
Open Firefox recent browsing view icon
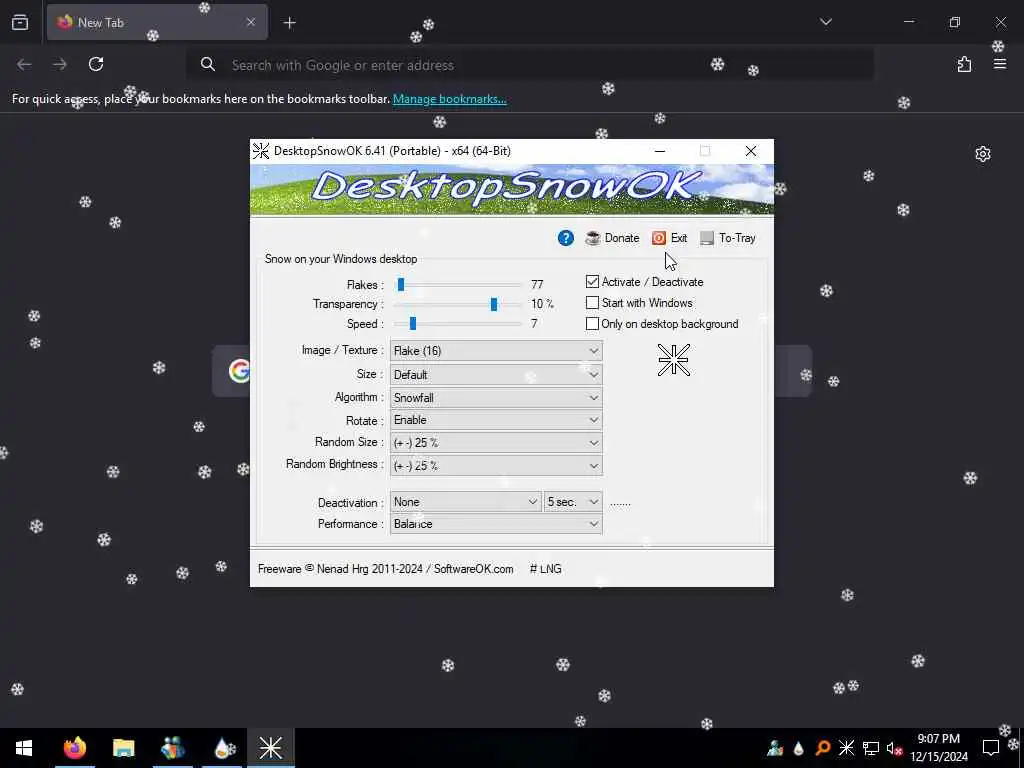[x=20, y=23]
